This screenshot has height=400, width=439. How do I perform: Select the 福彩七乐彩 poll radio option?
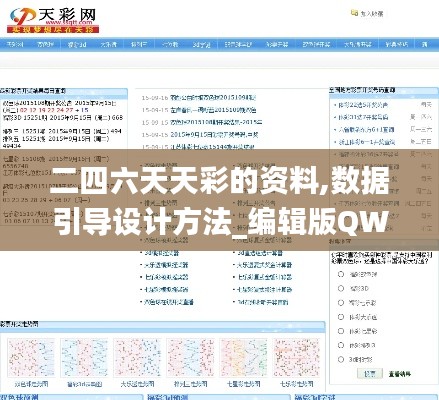(x=341, y=303)
